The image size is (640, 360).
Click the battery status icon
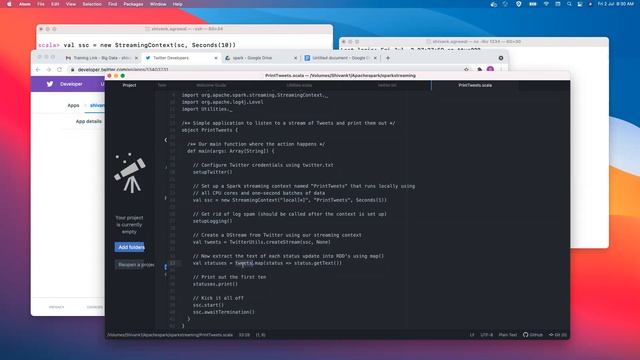coord(533,4)
